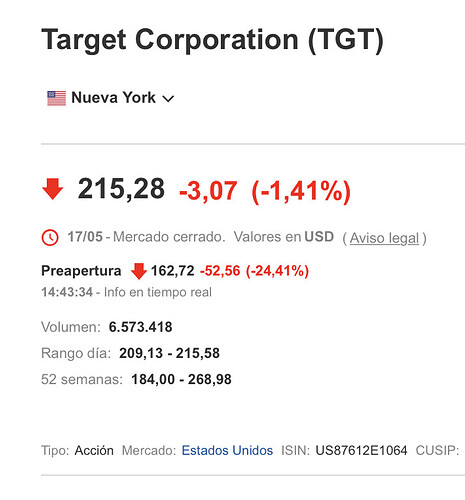465x500 pixels.
Task: Click the red arrow next to Preapertura
Action: click(139, 271)
